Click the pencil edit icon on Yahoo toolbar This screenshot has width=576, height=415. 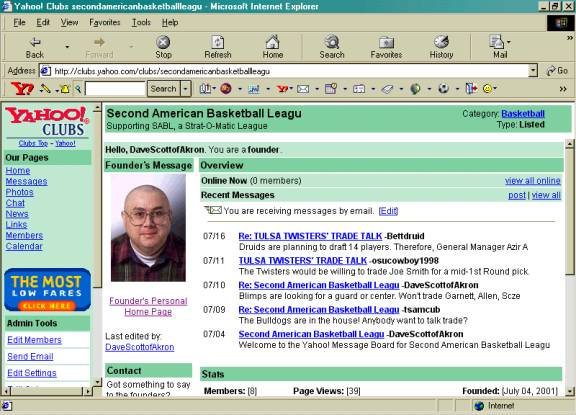pos(46,89)
